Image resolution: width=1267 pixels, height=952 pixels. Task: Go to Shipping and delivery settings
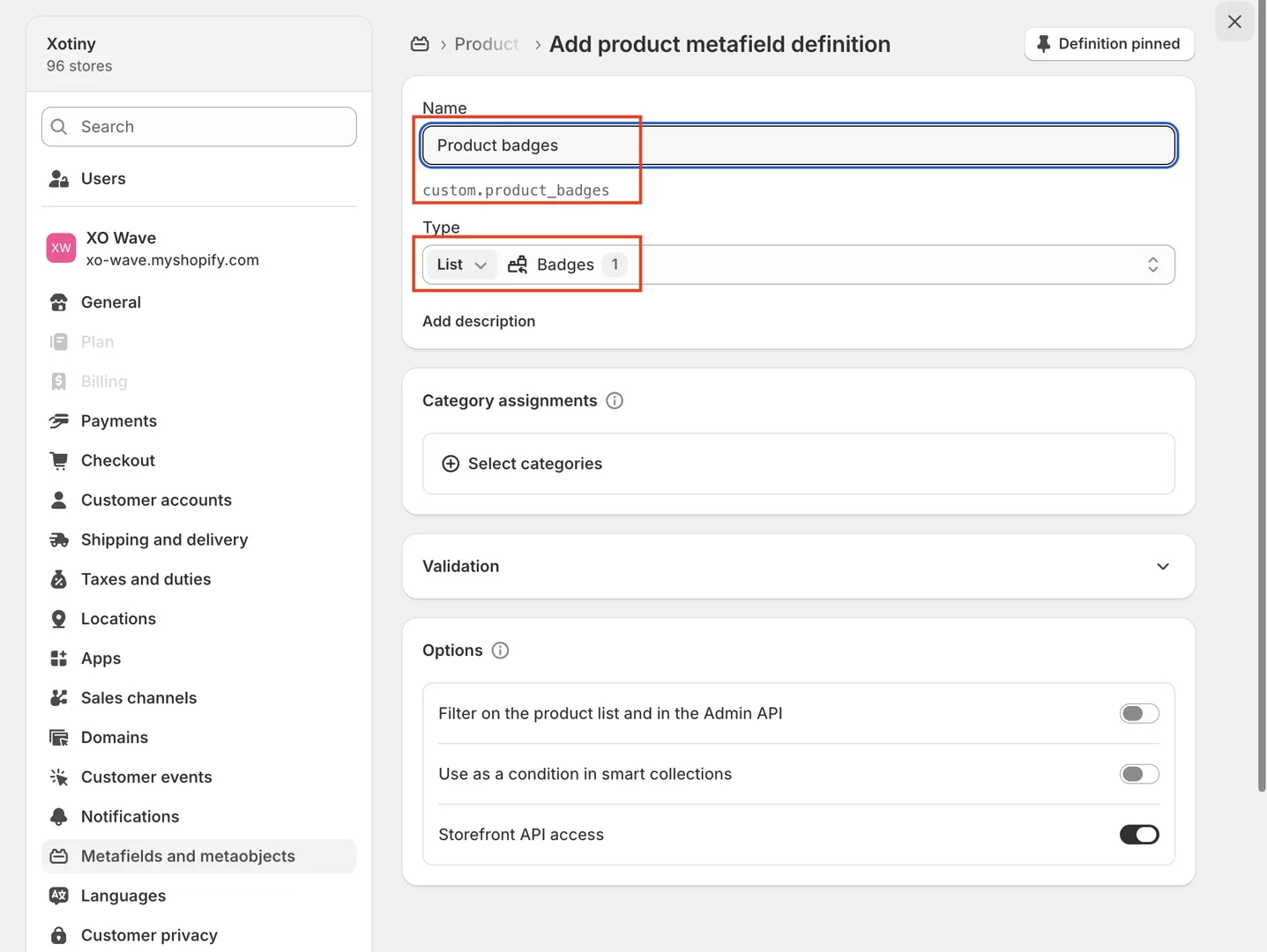[x=198, y=540]
